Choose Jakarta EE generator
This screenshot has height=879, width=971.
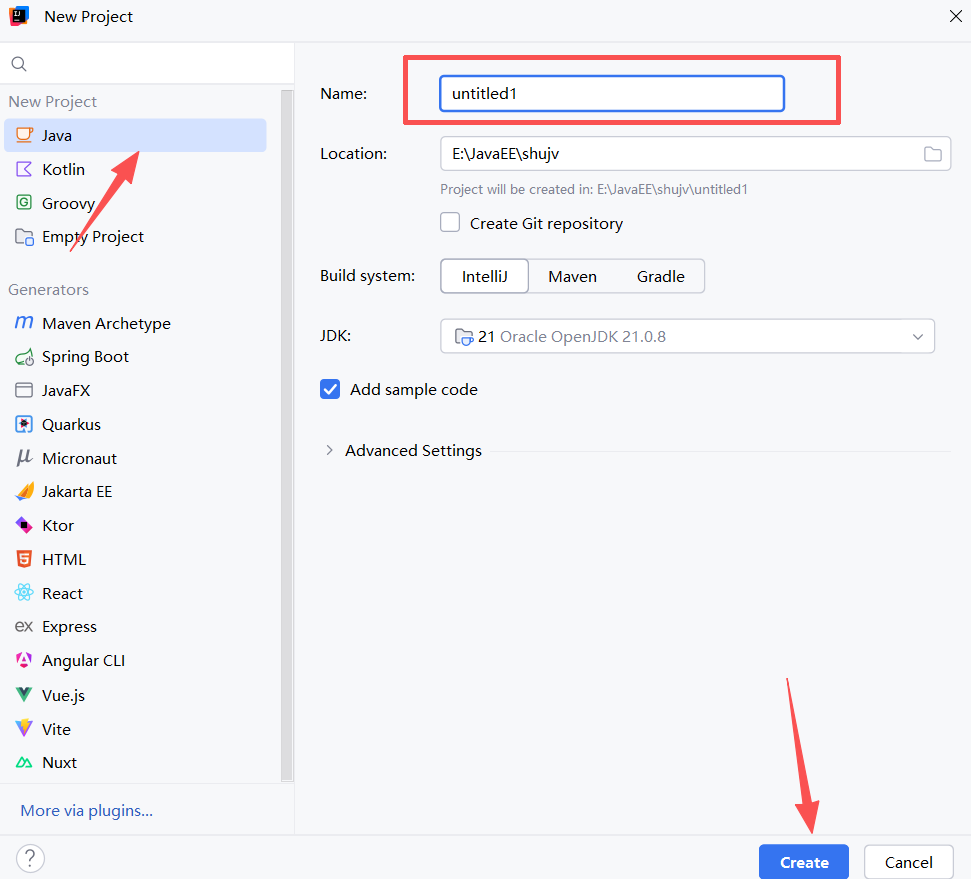[x=135, y=492]
